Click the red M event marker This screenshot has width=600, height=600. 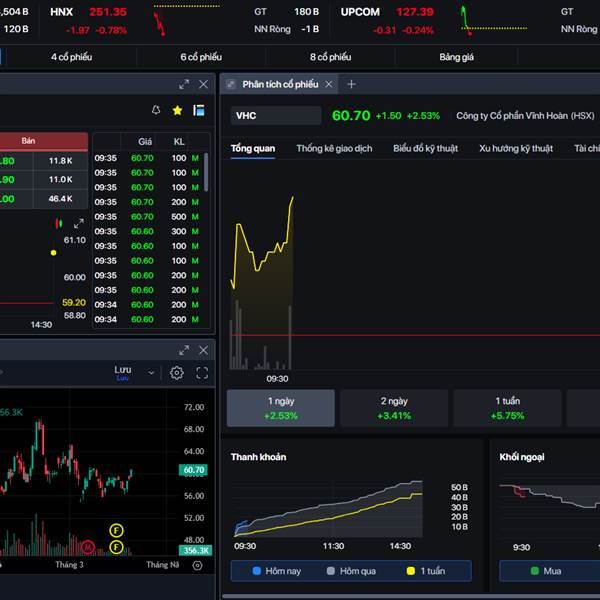tap(89, 547)
